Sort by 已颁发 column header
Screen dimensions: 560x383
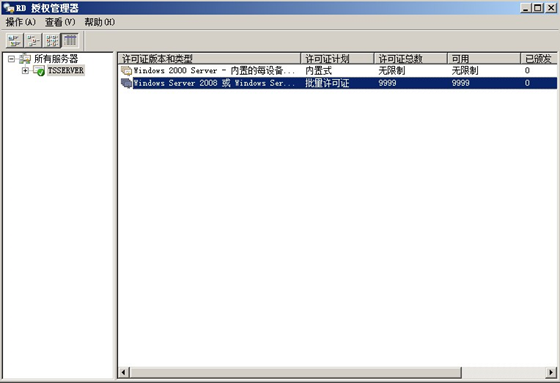tap(539, 59)
